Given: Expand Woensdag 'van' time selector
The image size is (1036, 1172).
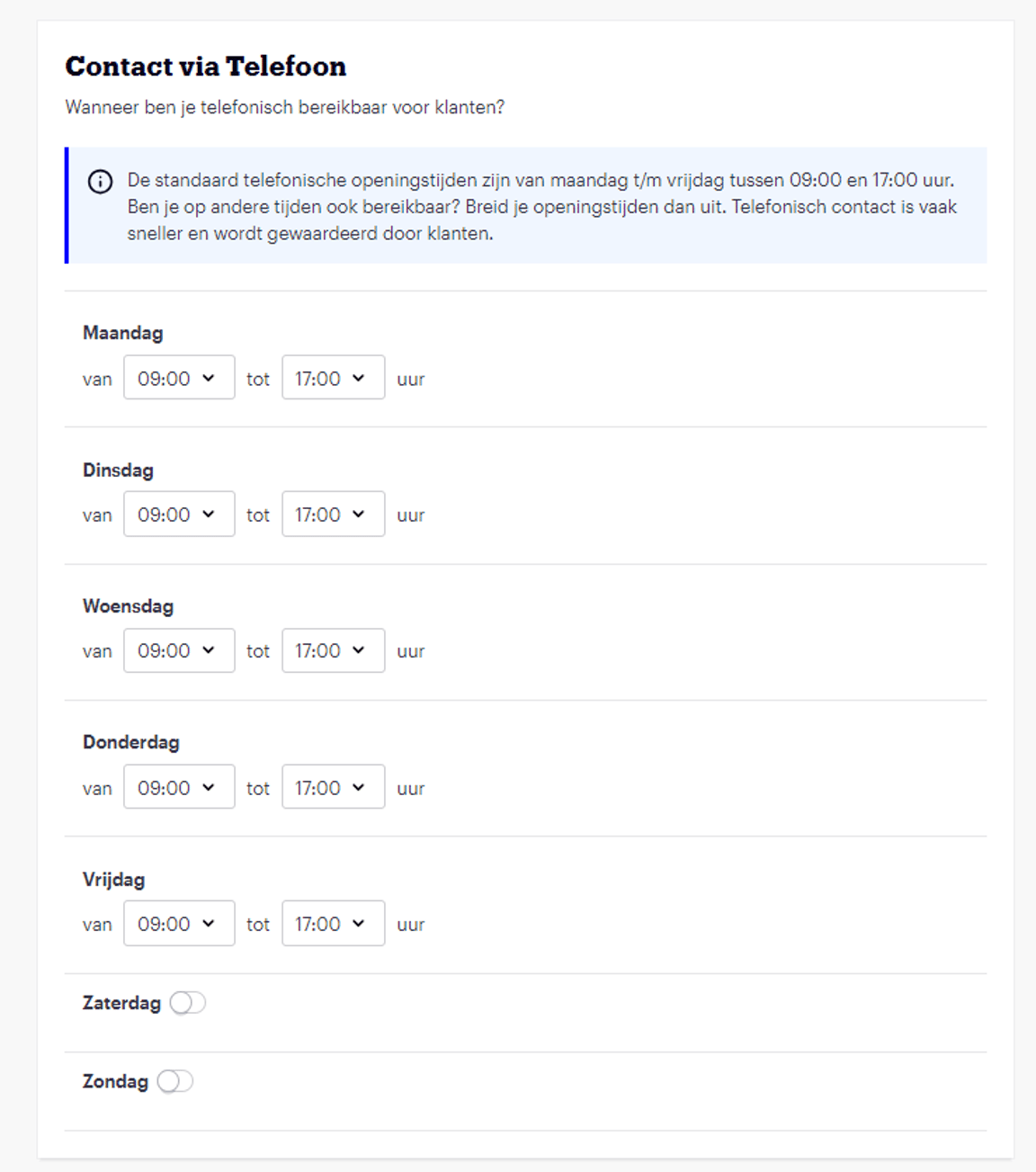Looking at the screenshot, I should pos(178,651).
